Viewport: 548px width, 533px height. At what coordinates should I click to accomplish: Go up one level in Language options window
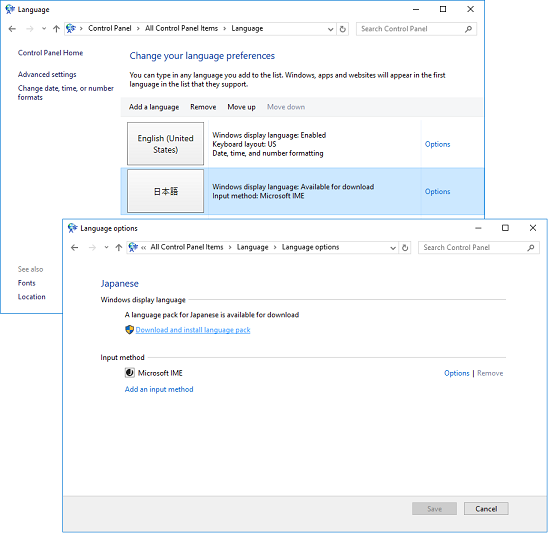(x=118, y=248)
